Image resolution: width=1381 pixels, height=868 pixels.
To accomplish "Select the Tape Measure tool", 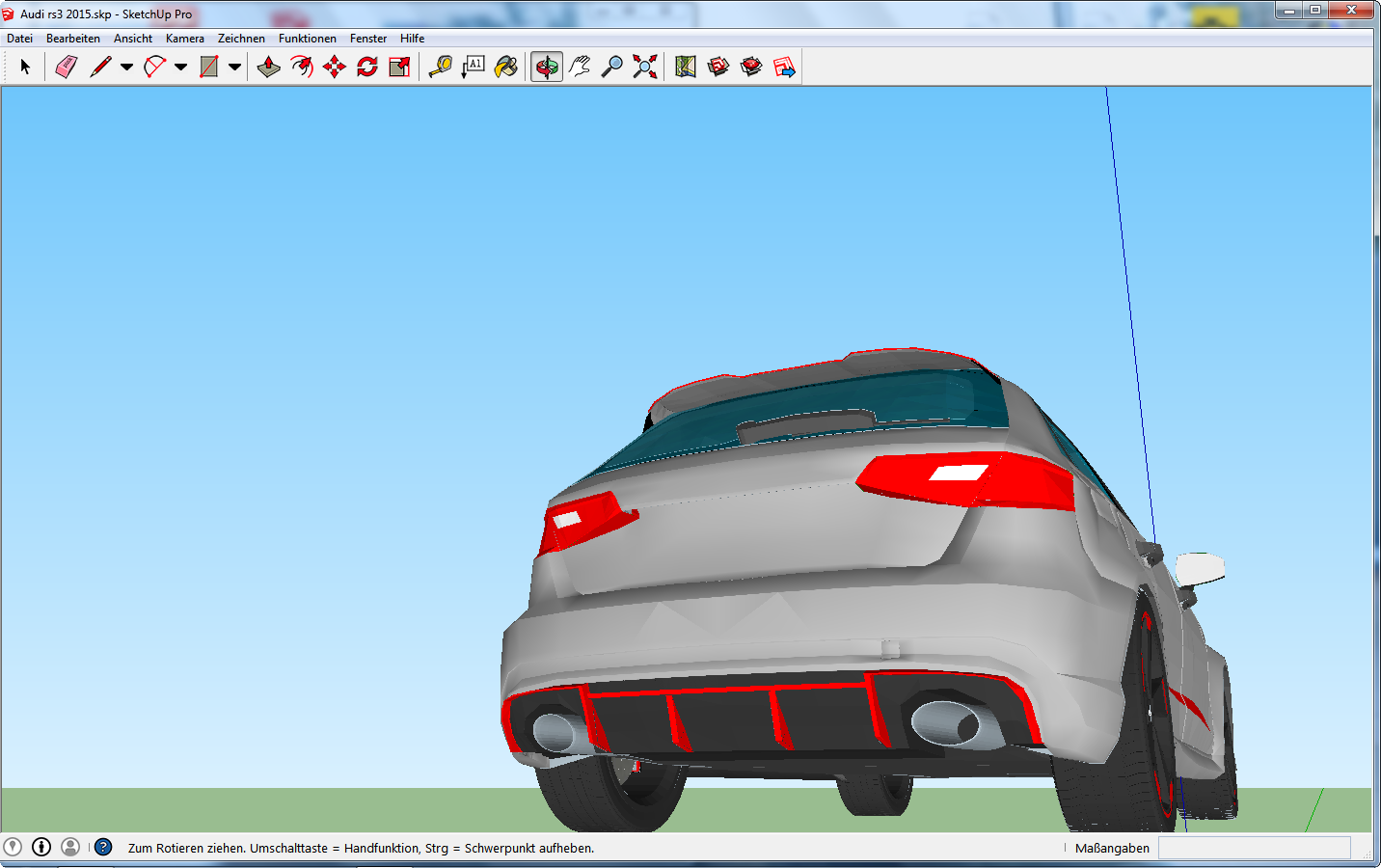I will 441,67.
